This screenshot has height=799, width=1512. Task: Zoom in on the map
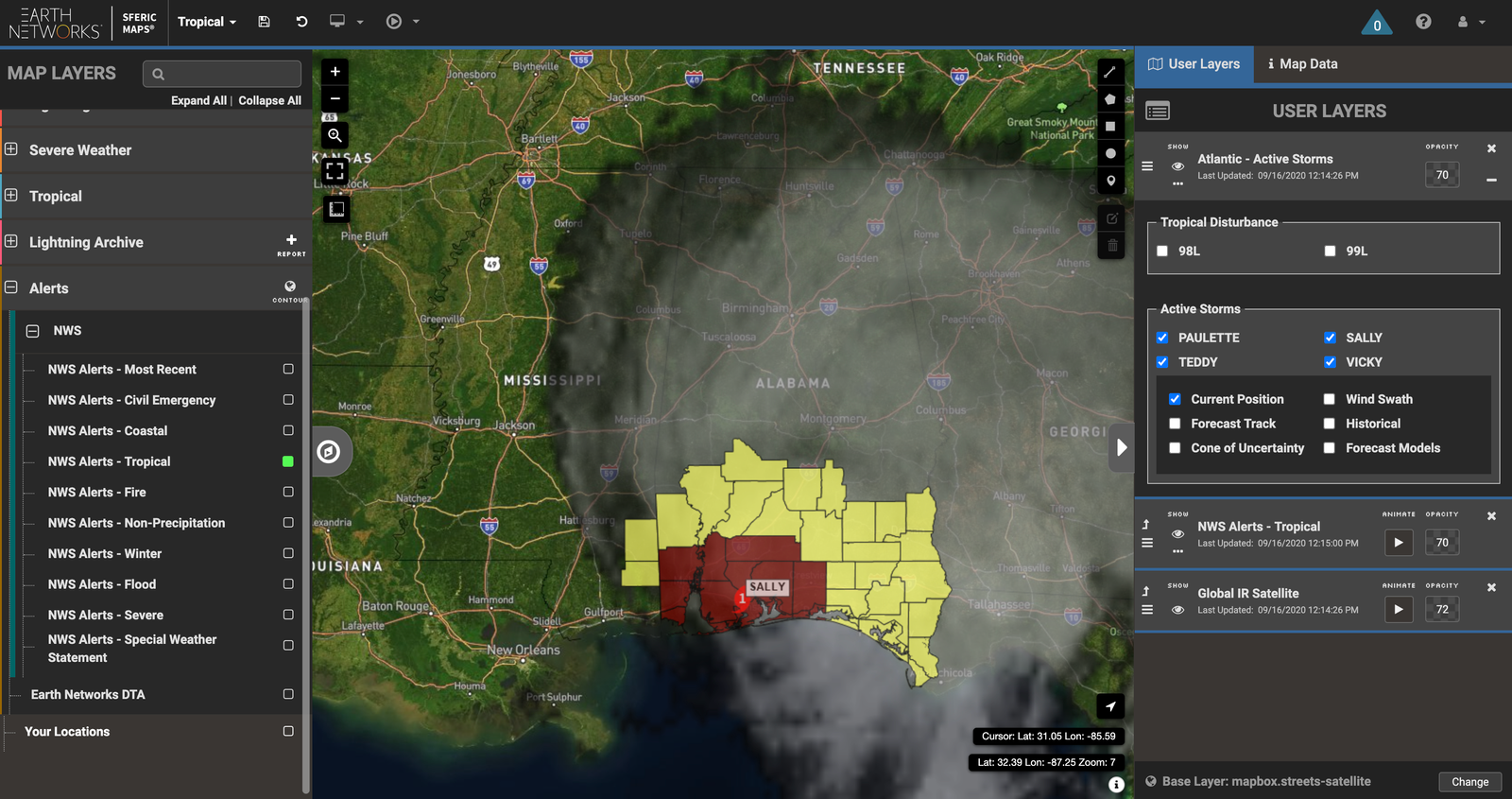point(335,72)
